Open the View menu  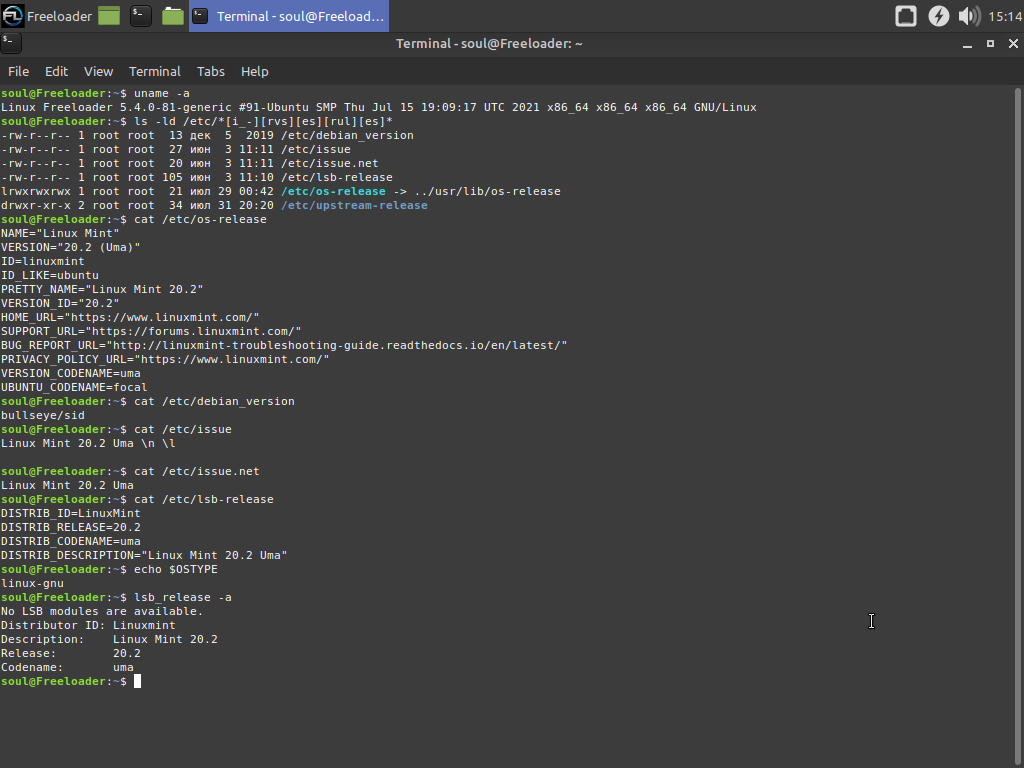click(x=98, y=71)
